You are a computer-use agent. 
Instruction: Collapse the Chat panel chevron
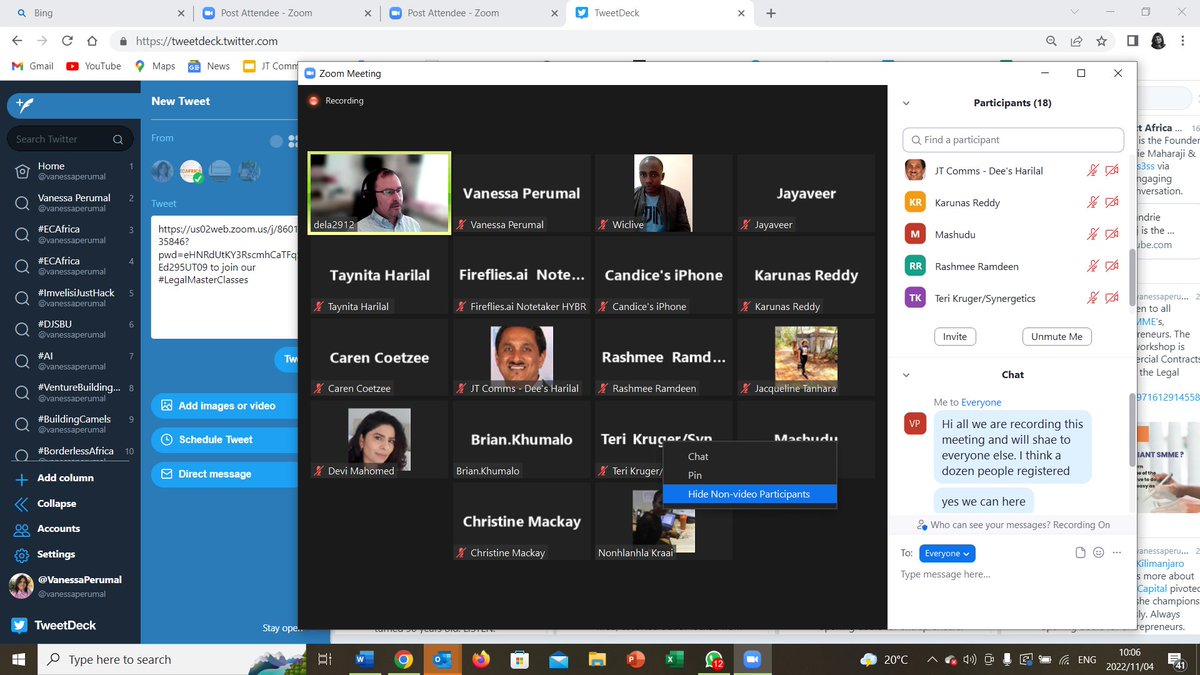coord(907,375)
